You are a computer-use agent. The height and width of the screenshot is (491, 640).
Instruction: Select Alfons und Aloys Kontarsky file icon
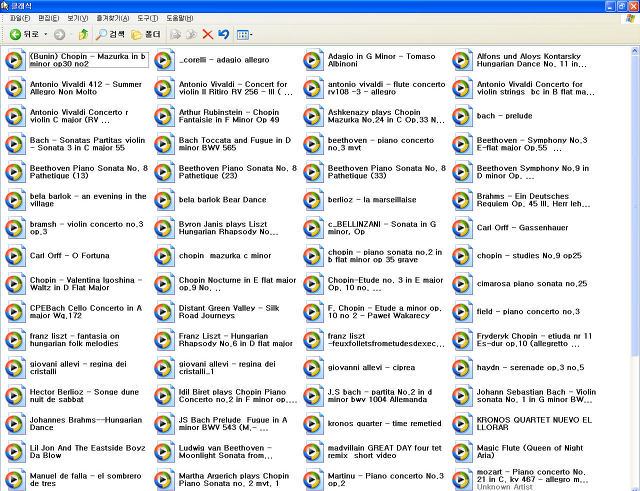[462, 60]
